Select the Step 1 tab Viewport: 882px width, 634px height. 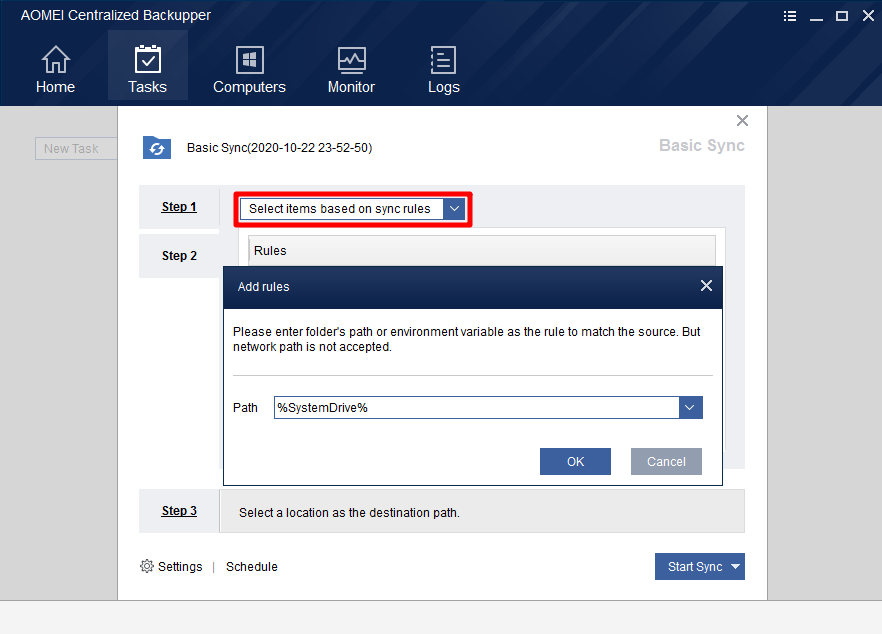[179, 207]
